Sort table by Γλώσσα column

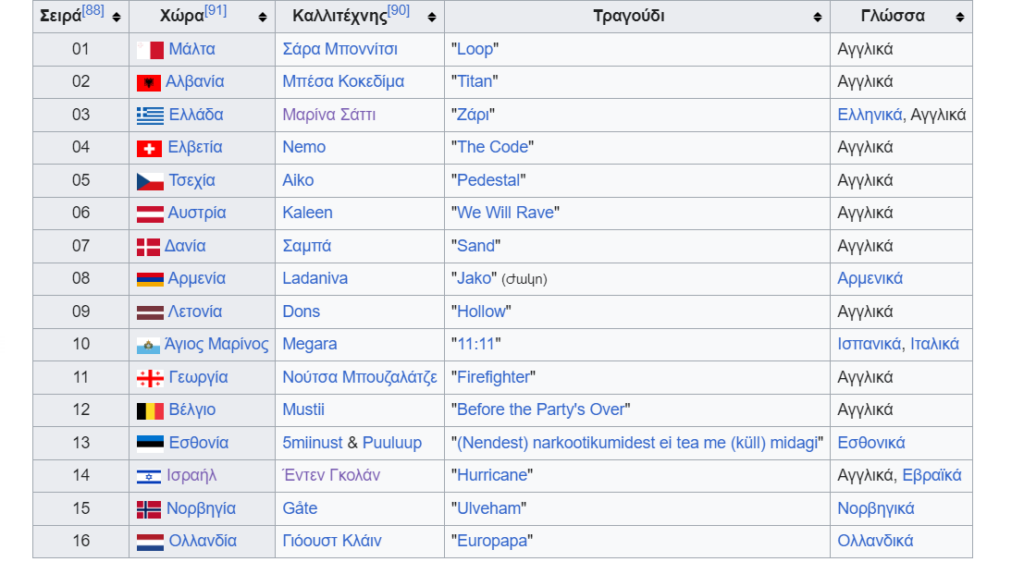click(960, 17)
